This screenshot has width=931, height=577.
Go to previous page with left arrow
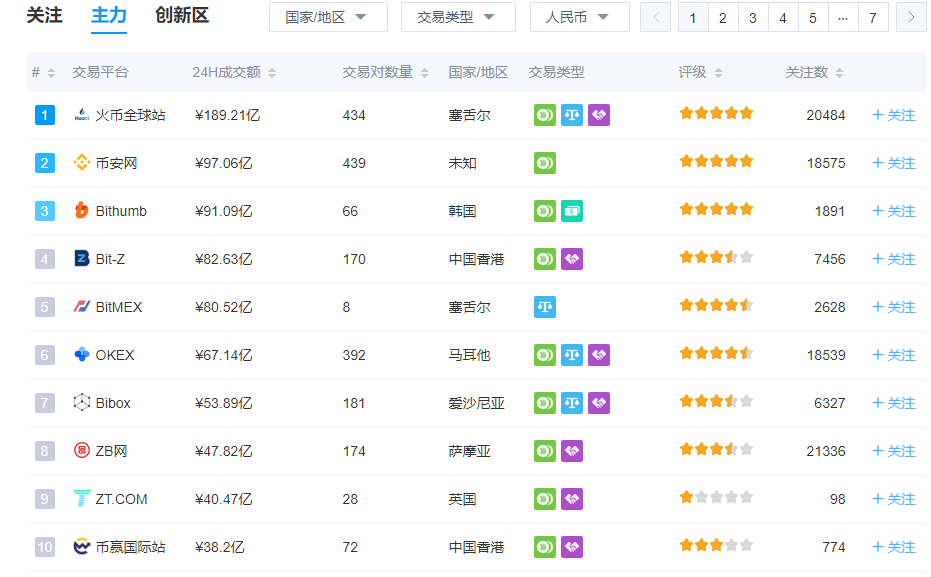(656, 17)
